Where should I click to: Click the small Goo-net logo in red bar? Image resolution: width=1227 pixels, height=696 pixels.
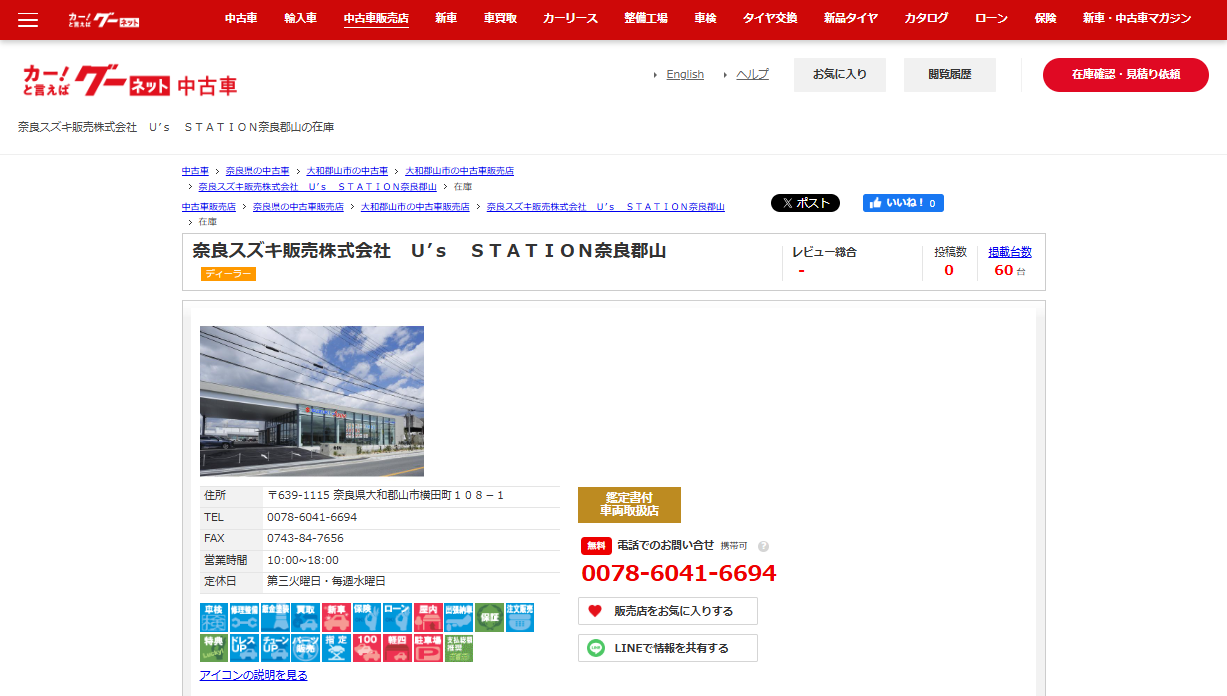pos(104,20)
